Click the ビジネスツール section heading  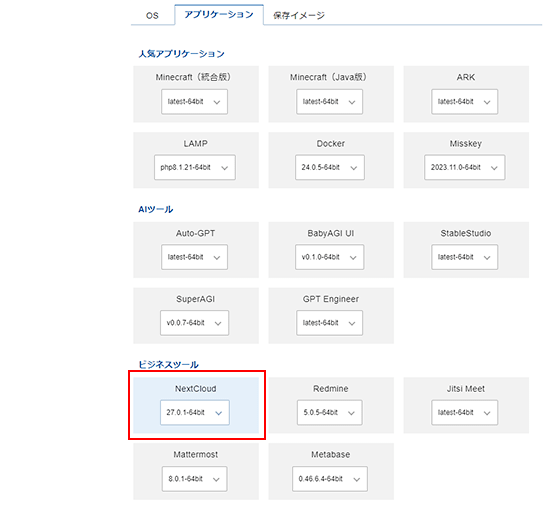[168, 365]
